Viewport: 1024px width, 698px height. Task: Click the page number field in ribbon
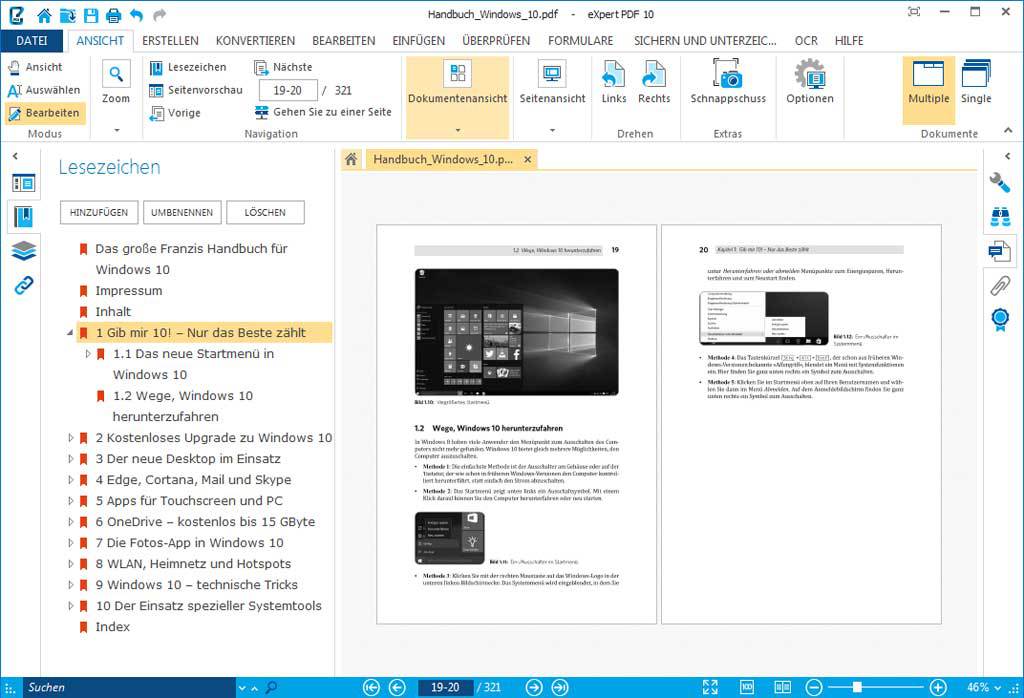288,90
